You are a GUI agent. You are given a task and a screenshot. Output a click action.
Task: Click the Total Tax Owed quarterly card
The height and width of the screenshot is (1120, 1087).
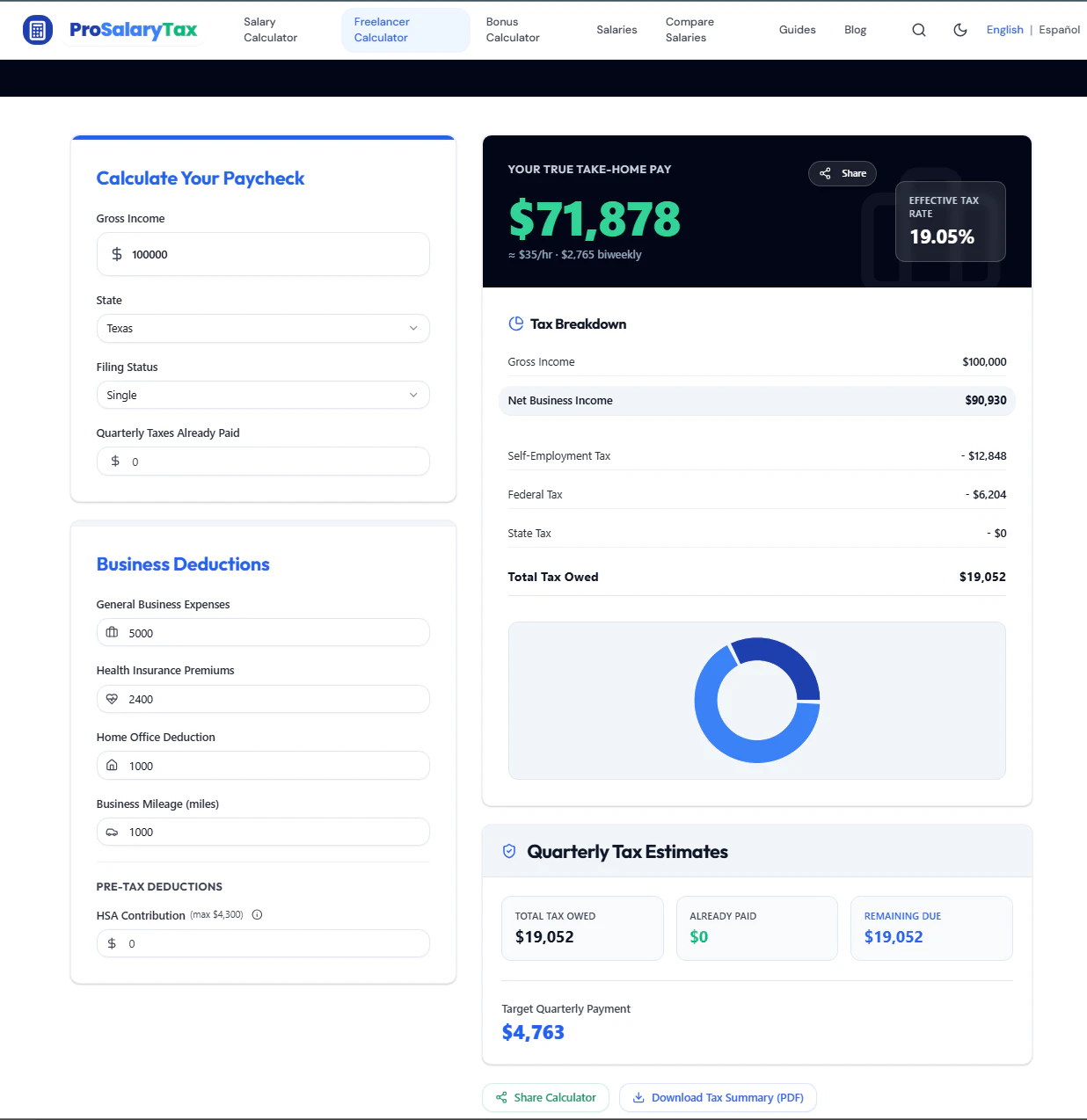pos(582,928)
